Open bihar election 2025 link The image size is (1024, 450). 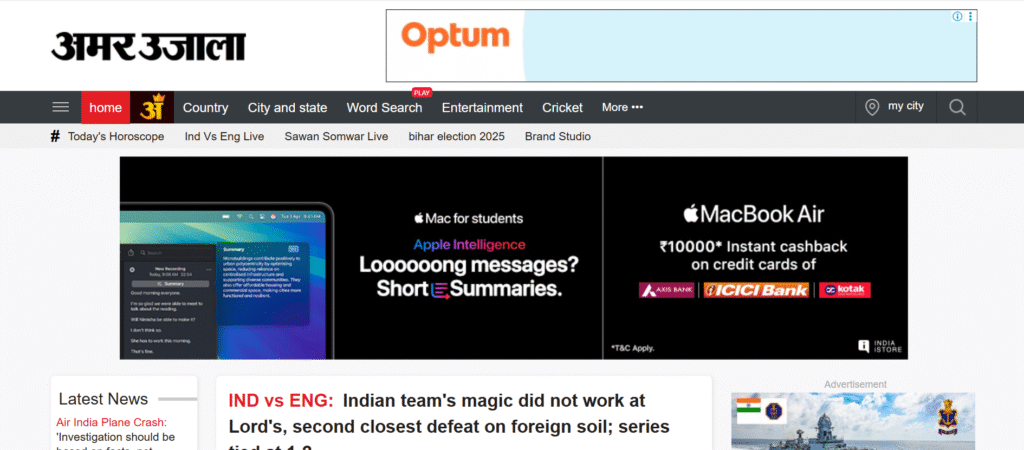[x=456, y=137]
